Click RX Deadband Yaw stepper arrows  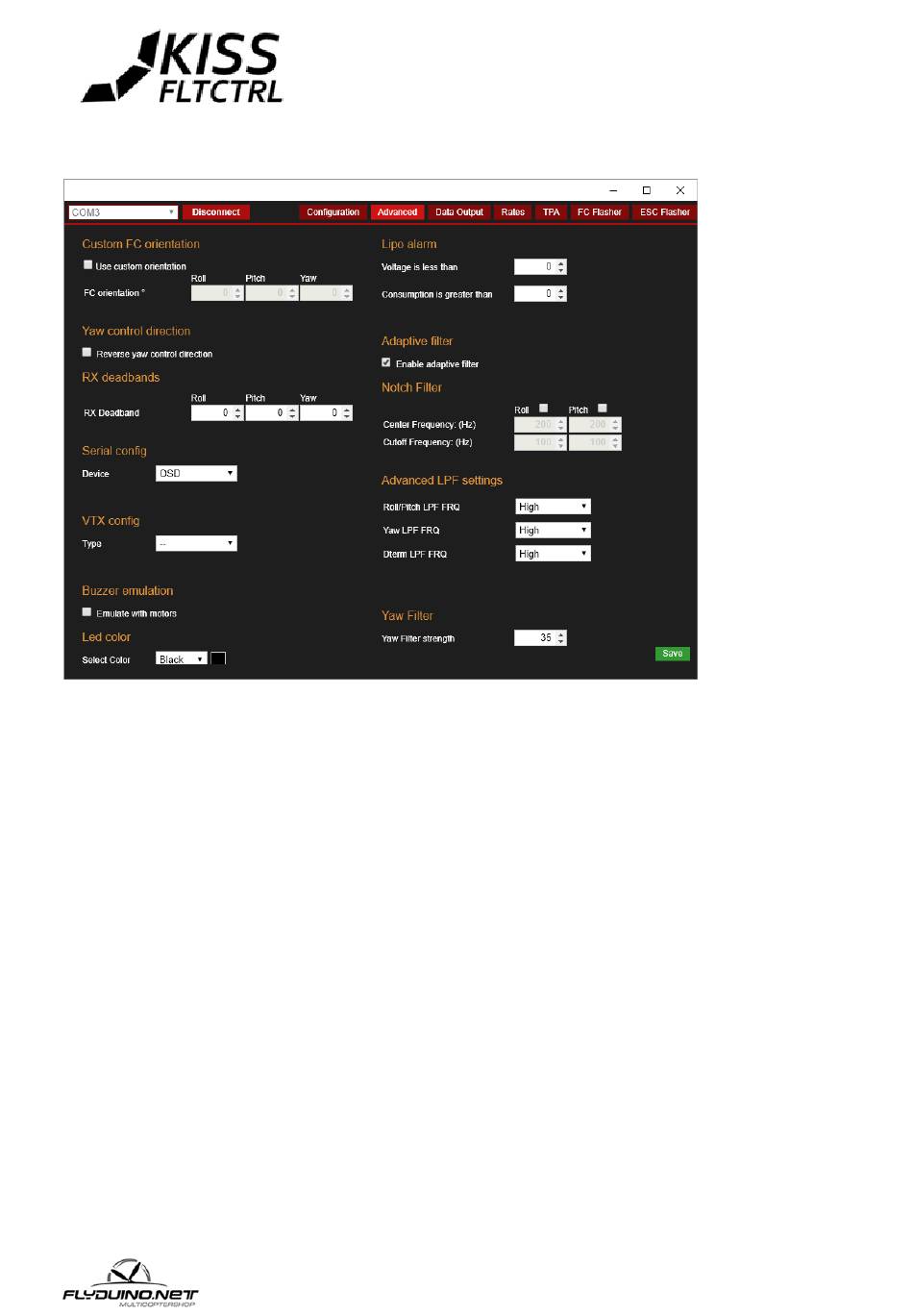point(347,412)
